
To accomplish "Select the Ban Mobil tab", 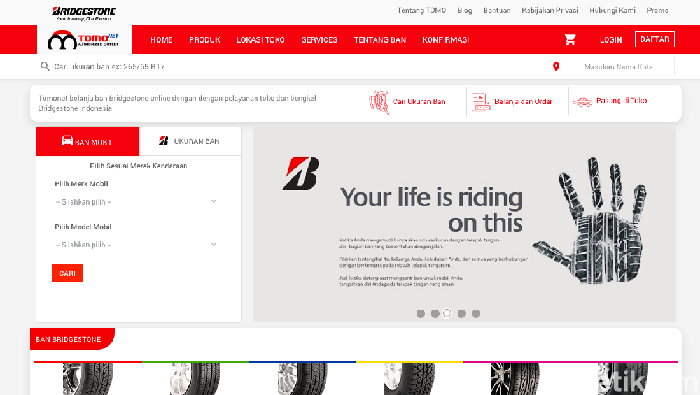I will tap(88, 141).
